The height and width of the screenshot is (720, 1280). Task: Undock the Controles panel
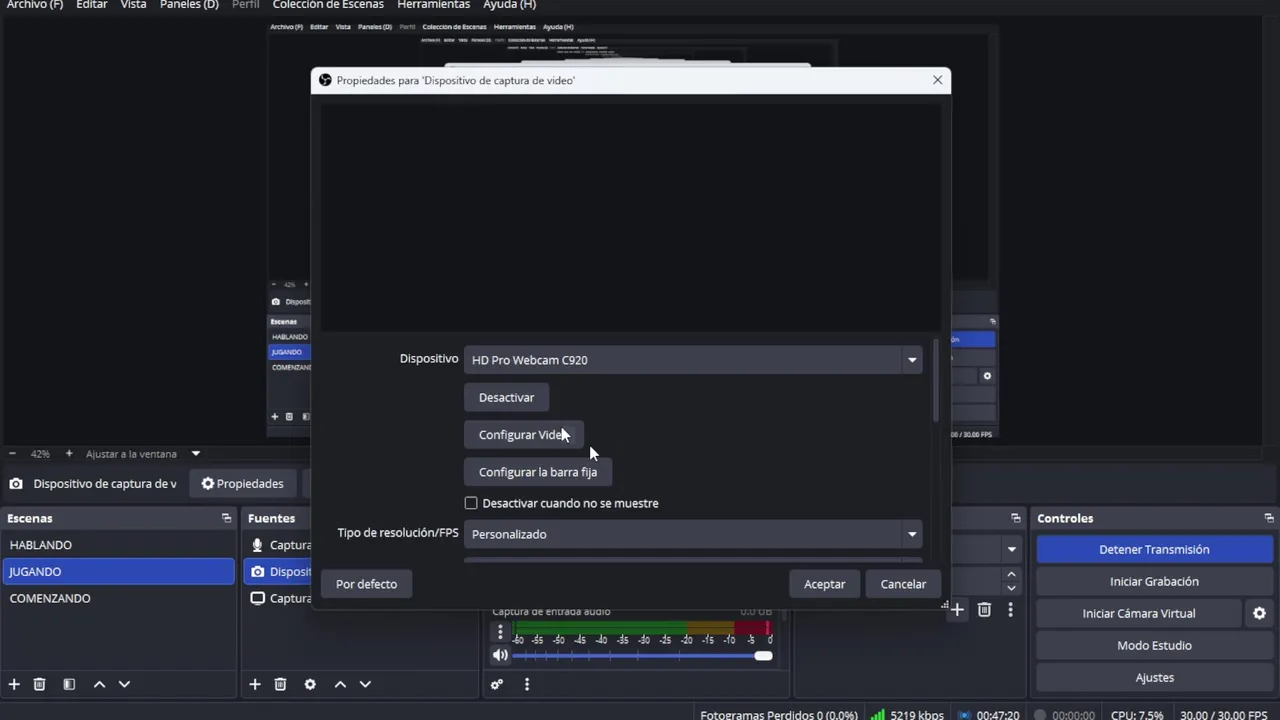coord(1269,518)
